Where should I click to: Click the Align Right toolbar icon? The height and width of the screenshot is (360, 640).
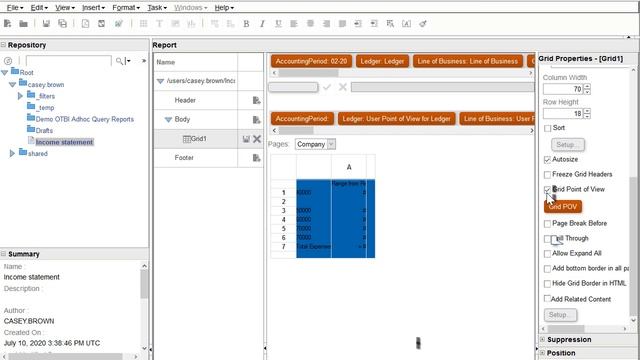coord(326,24)
